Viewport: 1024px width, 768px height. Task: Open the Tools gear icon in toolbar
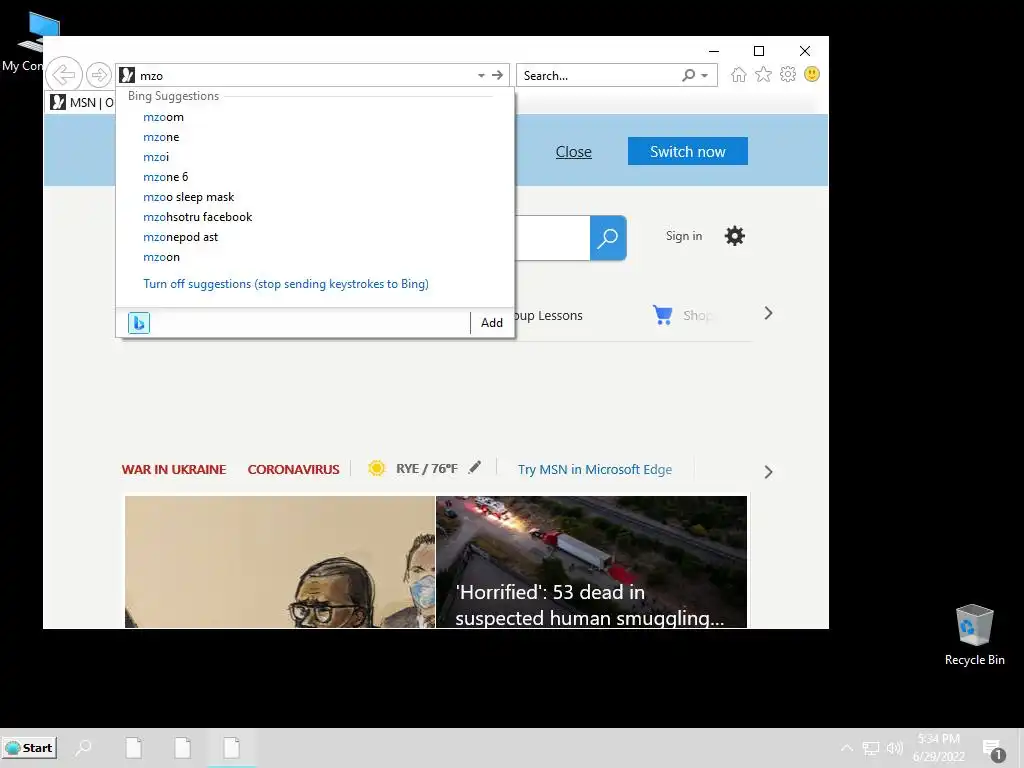click(x=788, y=74)
